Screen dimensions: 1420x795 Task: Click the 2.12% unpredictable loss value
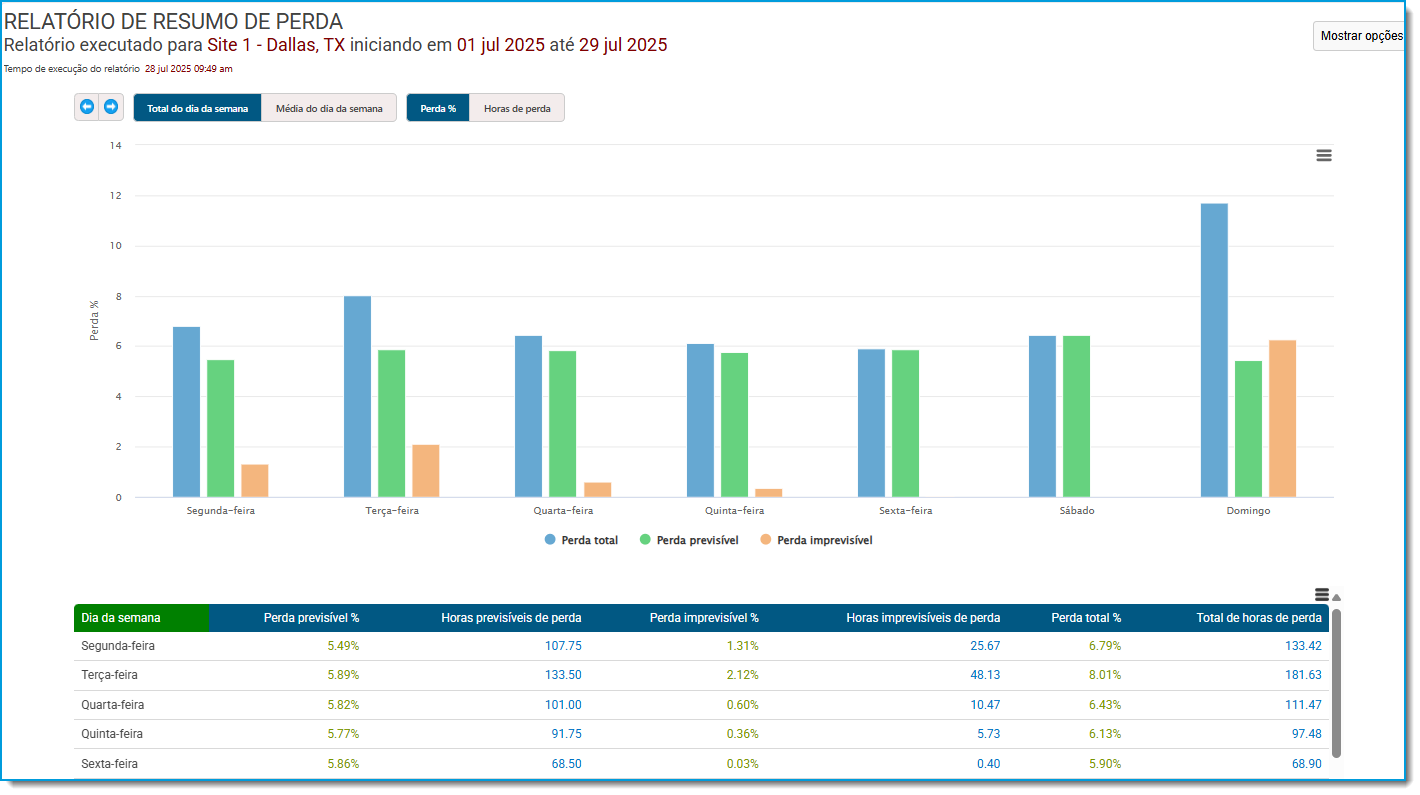tap(743, 675)
